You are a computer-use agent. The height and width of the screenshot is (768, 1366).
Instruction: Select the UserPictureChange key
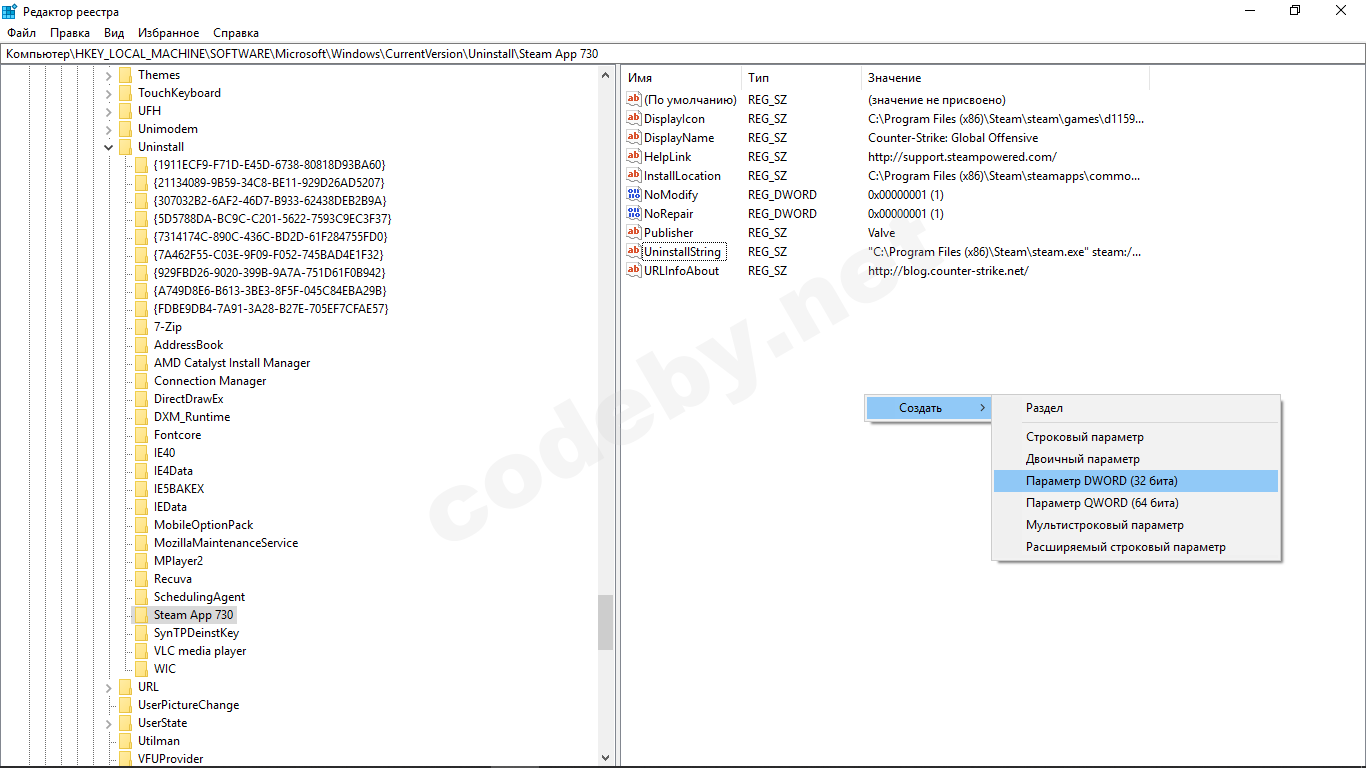pyautogui.click(x=189, y=705)
